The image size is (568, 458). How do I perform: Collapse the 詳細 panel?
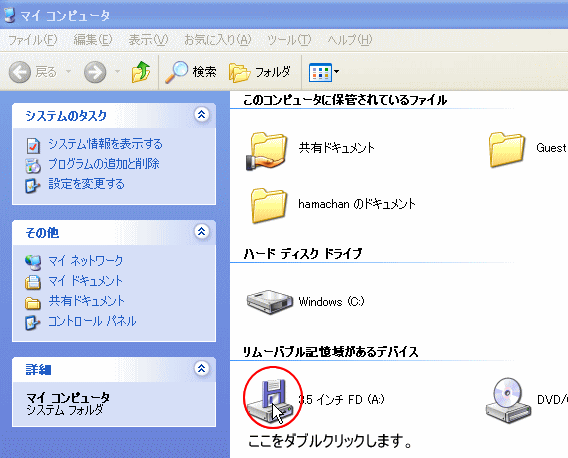point(201,368)
